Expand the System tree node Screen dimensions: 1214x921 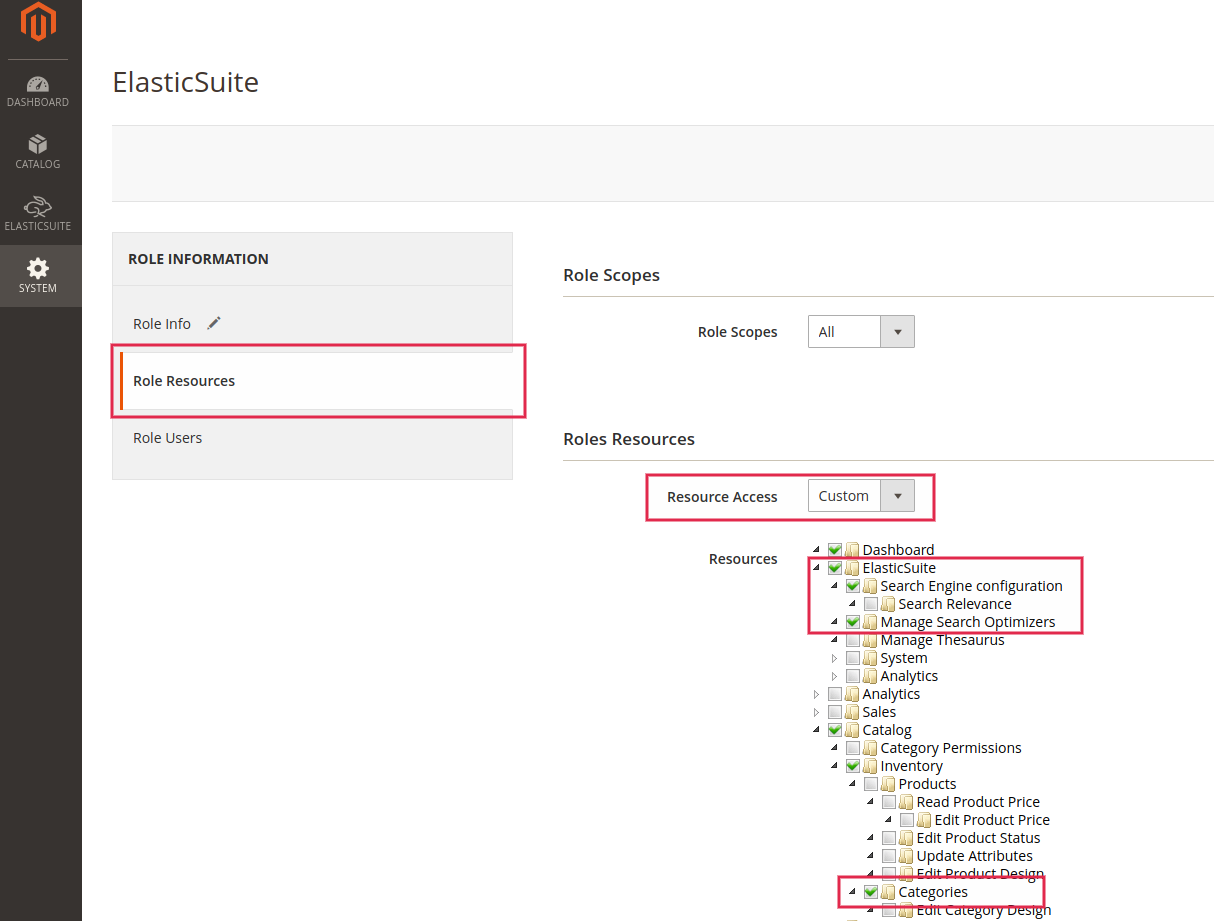(x=834, y=657)
